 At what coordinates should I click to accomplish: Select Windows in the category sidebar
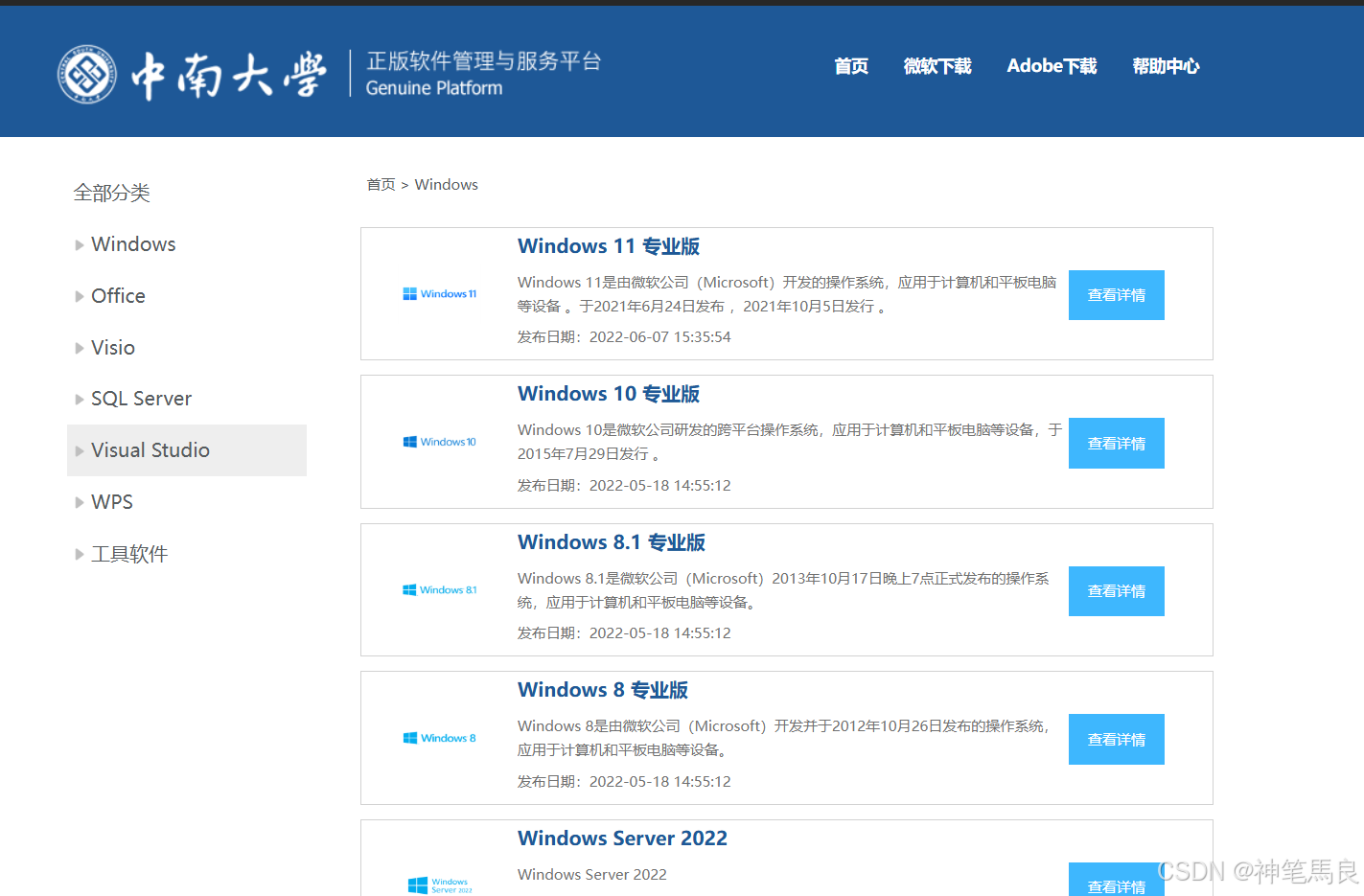click(x=133, y=244)
